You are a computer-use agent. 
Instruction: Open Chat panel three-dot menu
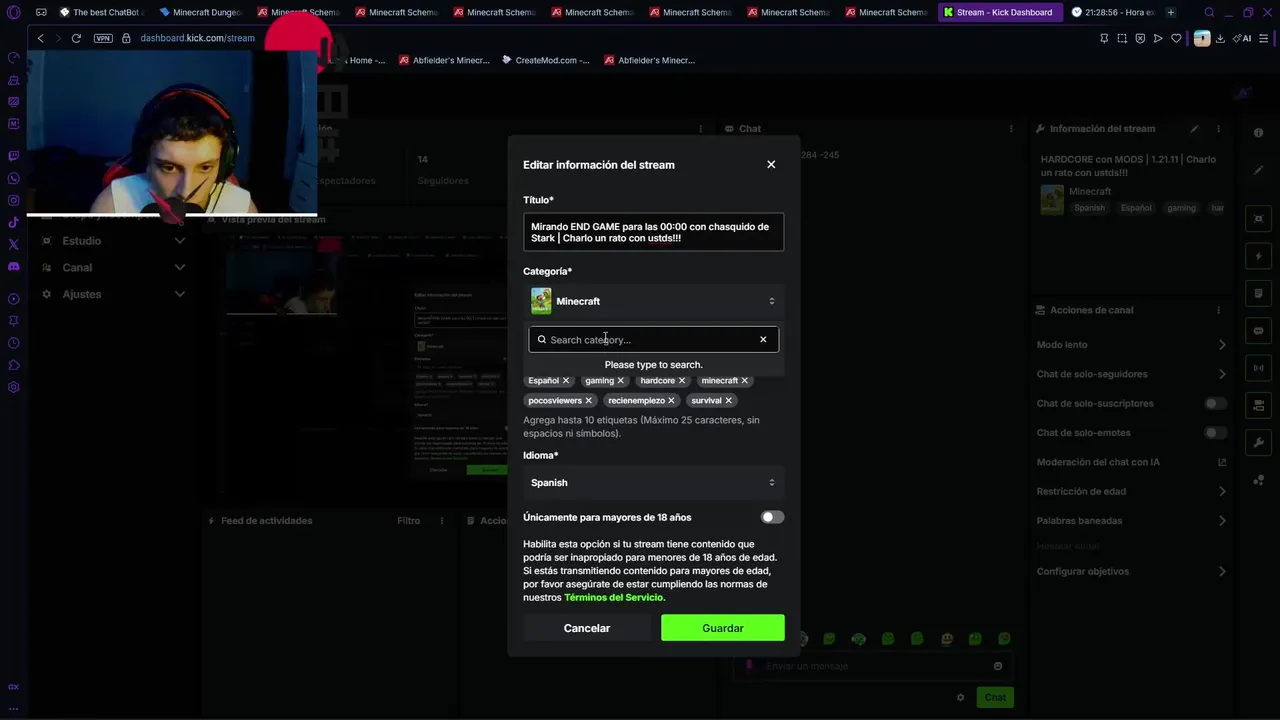click(1011, 129)
